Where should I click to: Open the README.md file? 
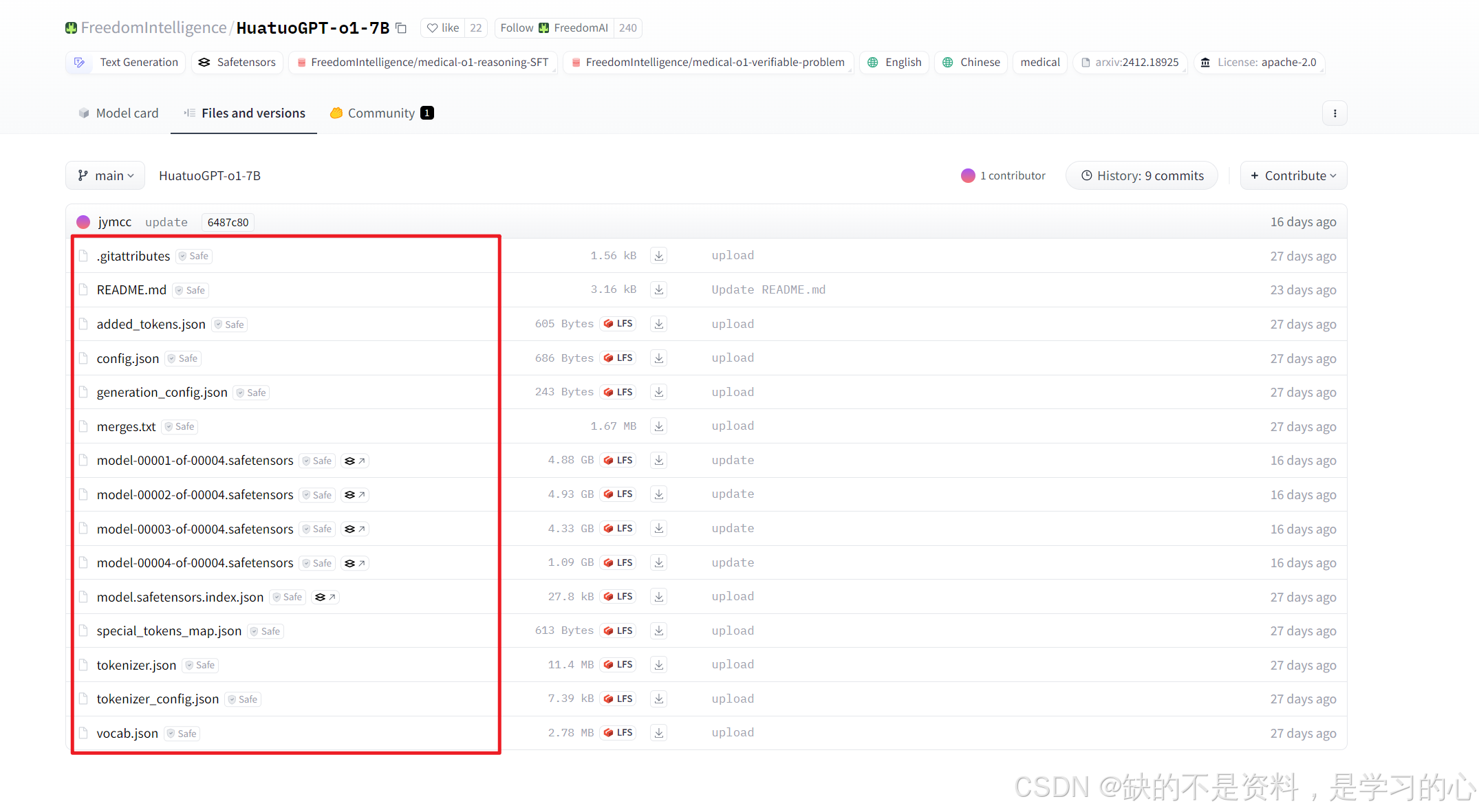(131, 290)
